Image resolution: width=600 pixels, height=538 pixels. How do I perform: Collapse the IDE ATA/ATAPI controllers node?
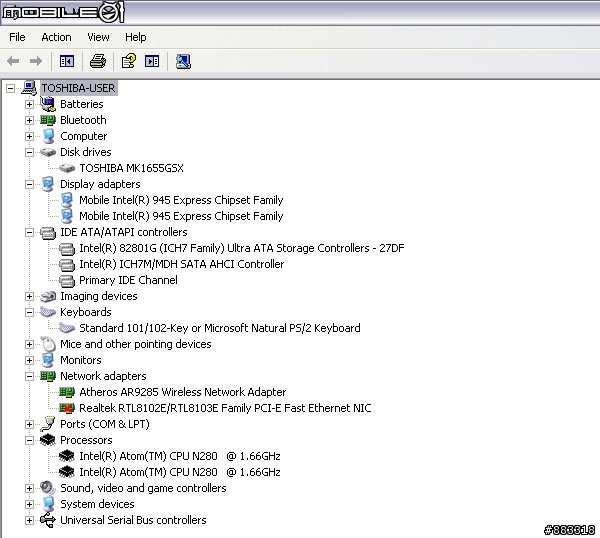point(29,232)
